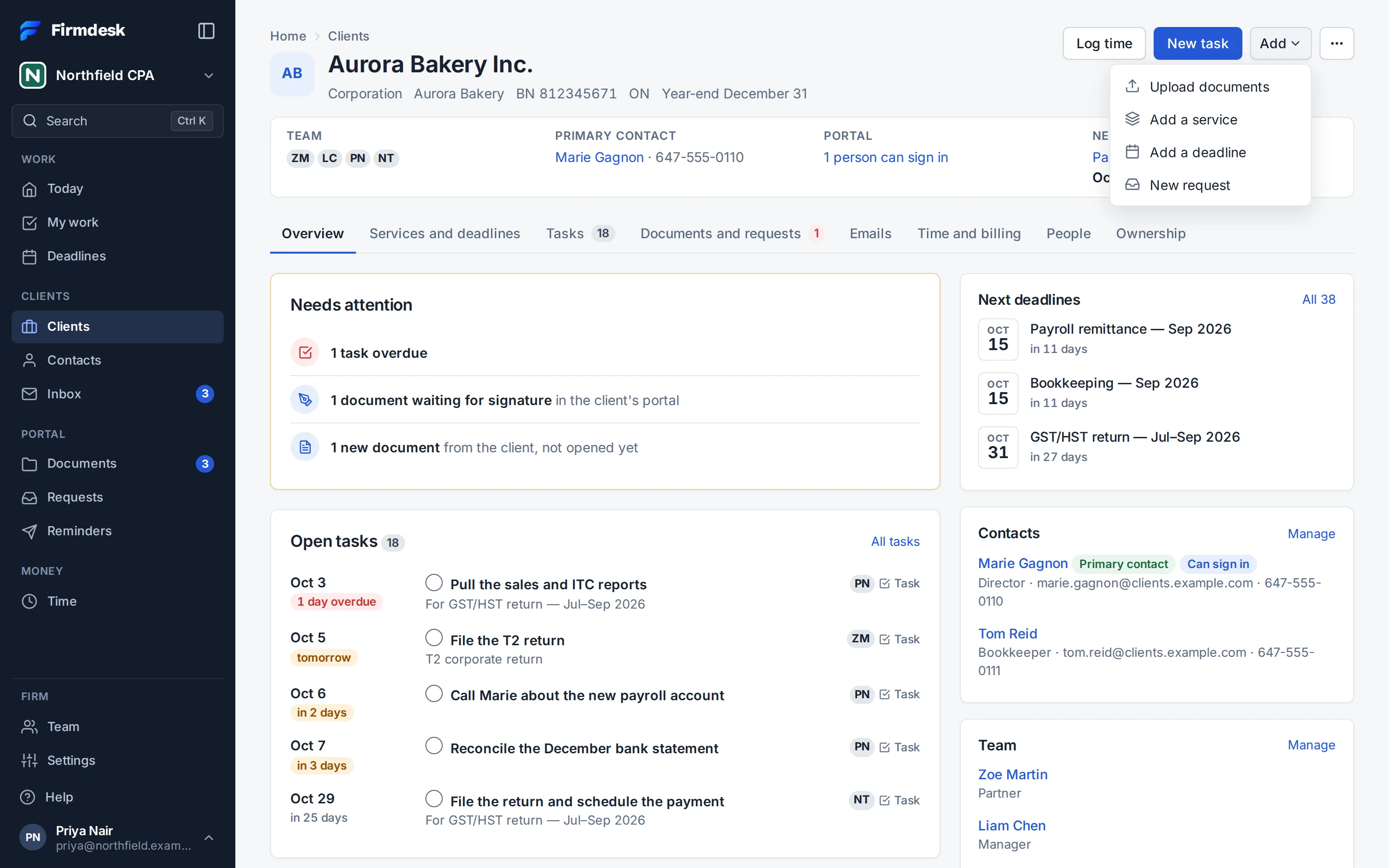
Task: Switch to the Tasks tab
Action: point(580,234)
